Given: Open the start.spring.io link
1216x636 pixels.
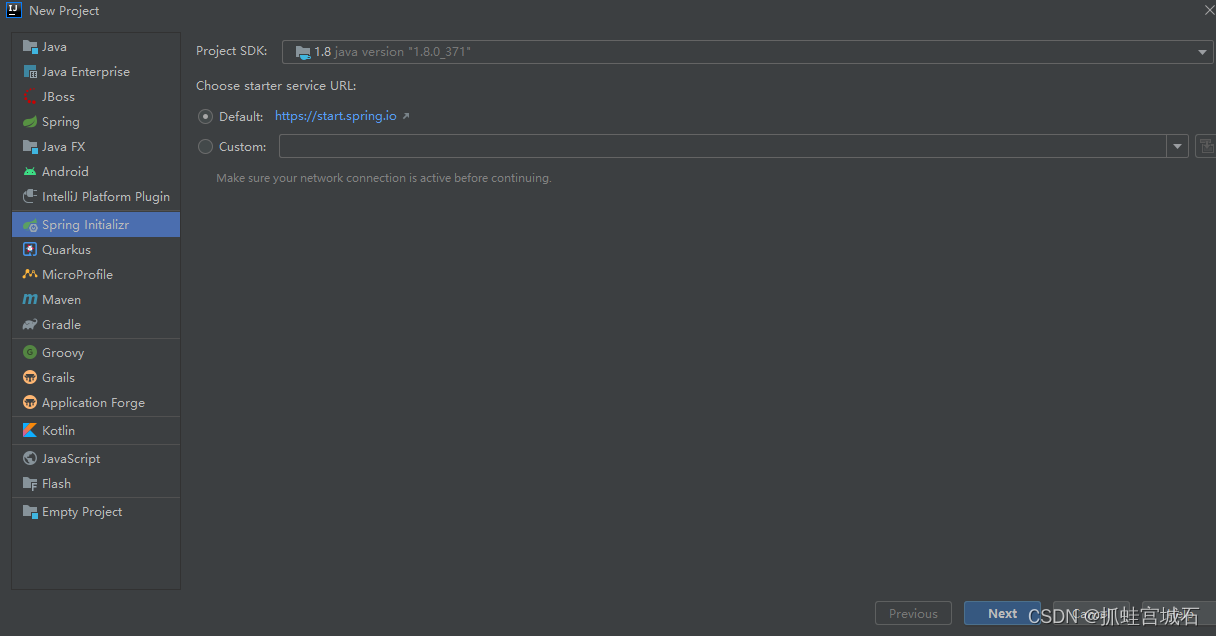Looking at the screenshot, I should (337, 116).
